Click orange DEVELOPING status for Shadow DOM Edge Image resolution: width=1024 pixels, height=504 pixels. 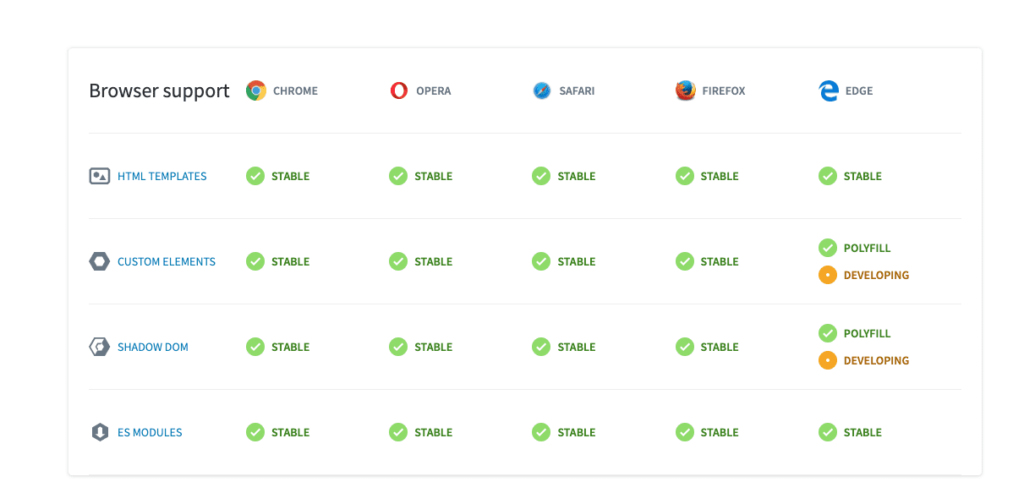coord(863,360)
